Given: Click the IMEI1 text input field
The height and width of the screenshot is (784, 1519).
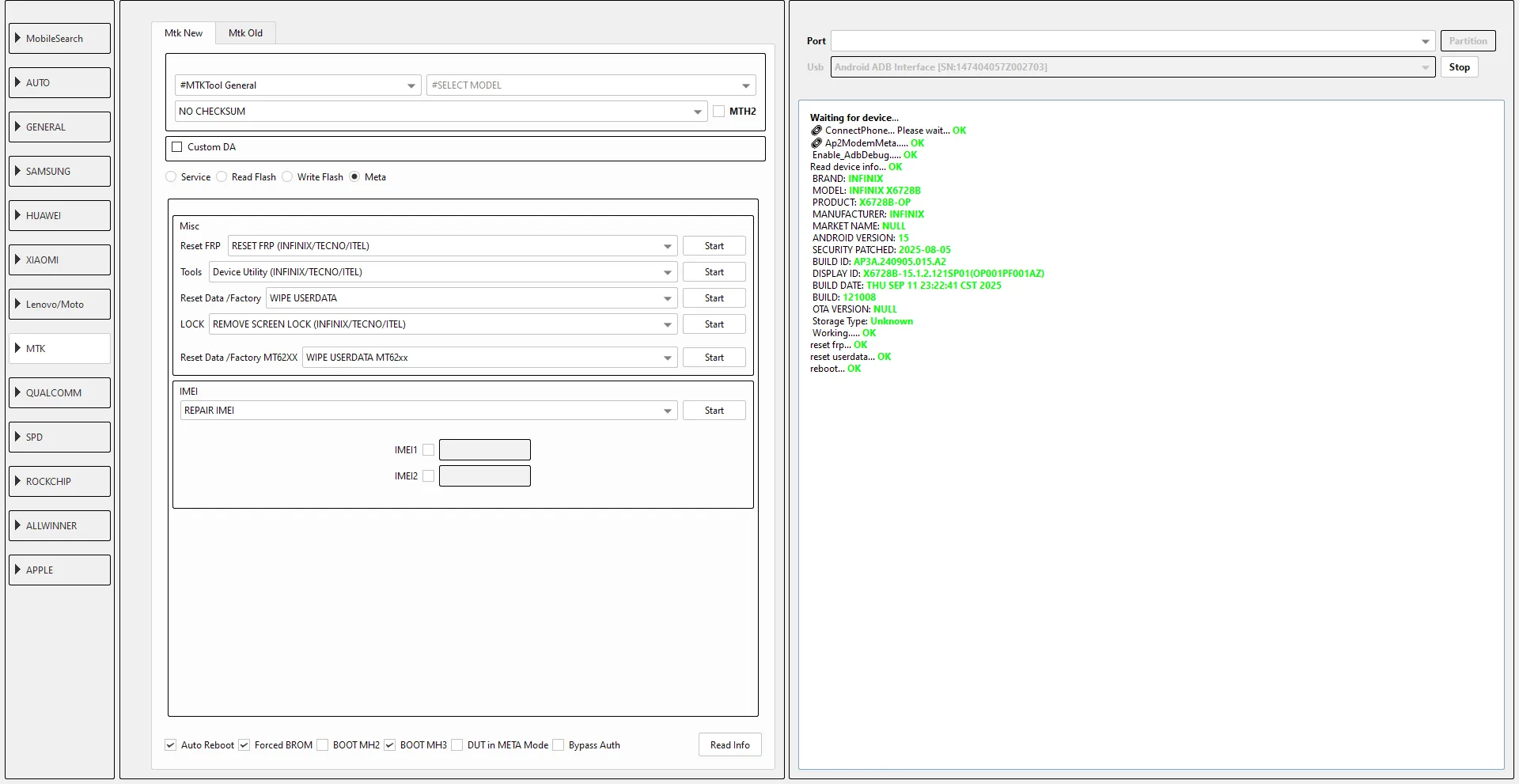Looking at the screenshot, I should point(484,450).
